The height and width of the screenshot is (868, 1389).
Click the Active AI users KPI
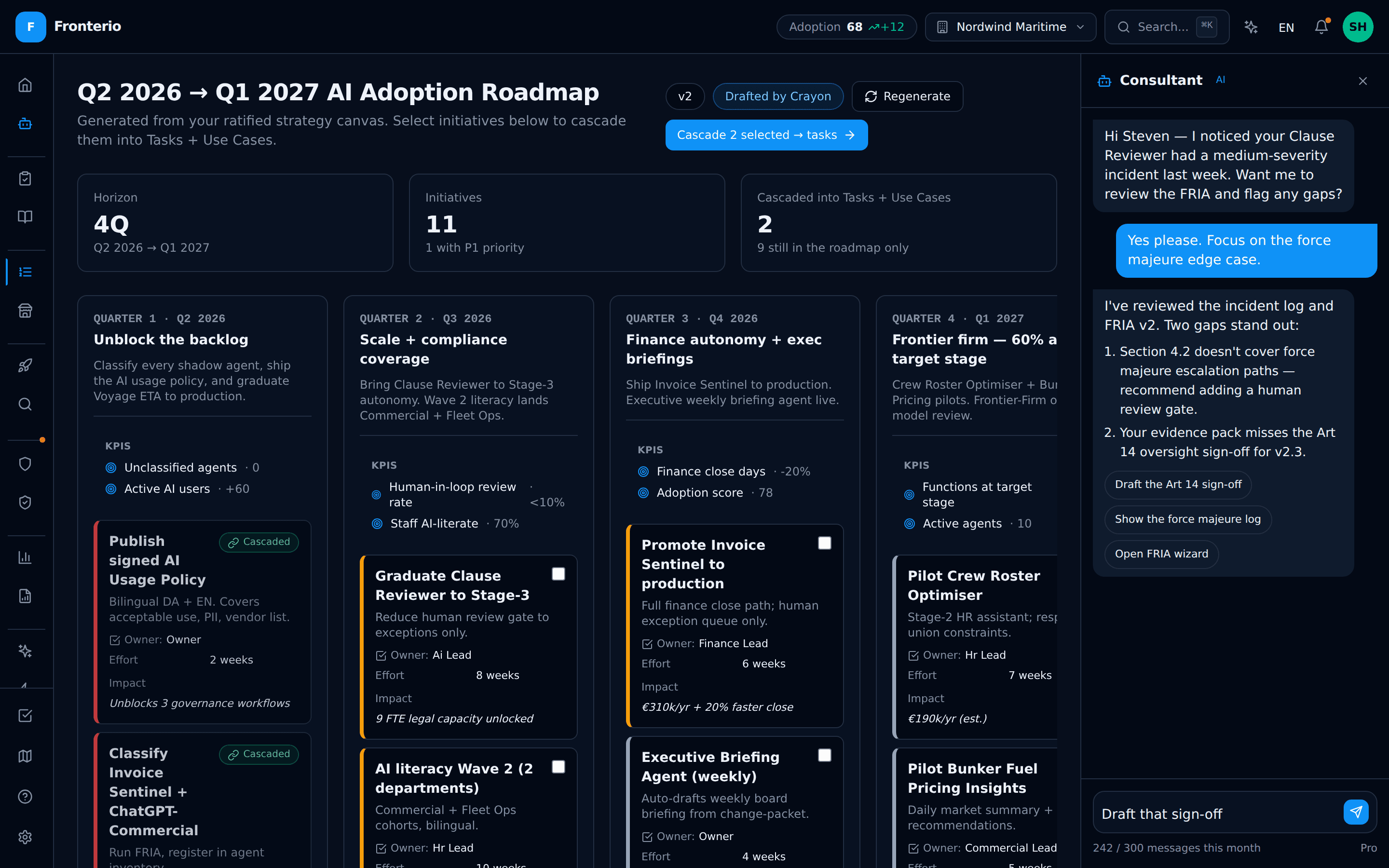(x=177, y=489)
